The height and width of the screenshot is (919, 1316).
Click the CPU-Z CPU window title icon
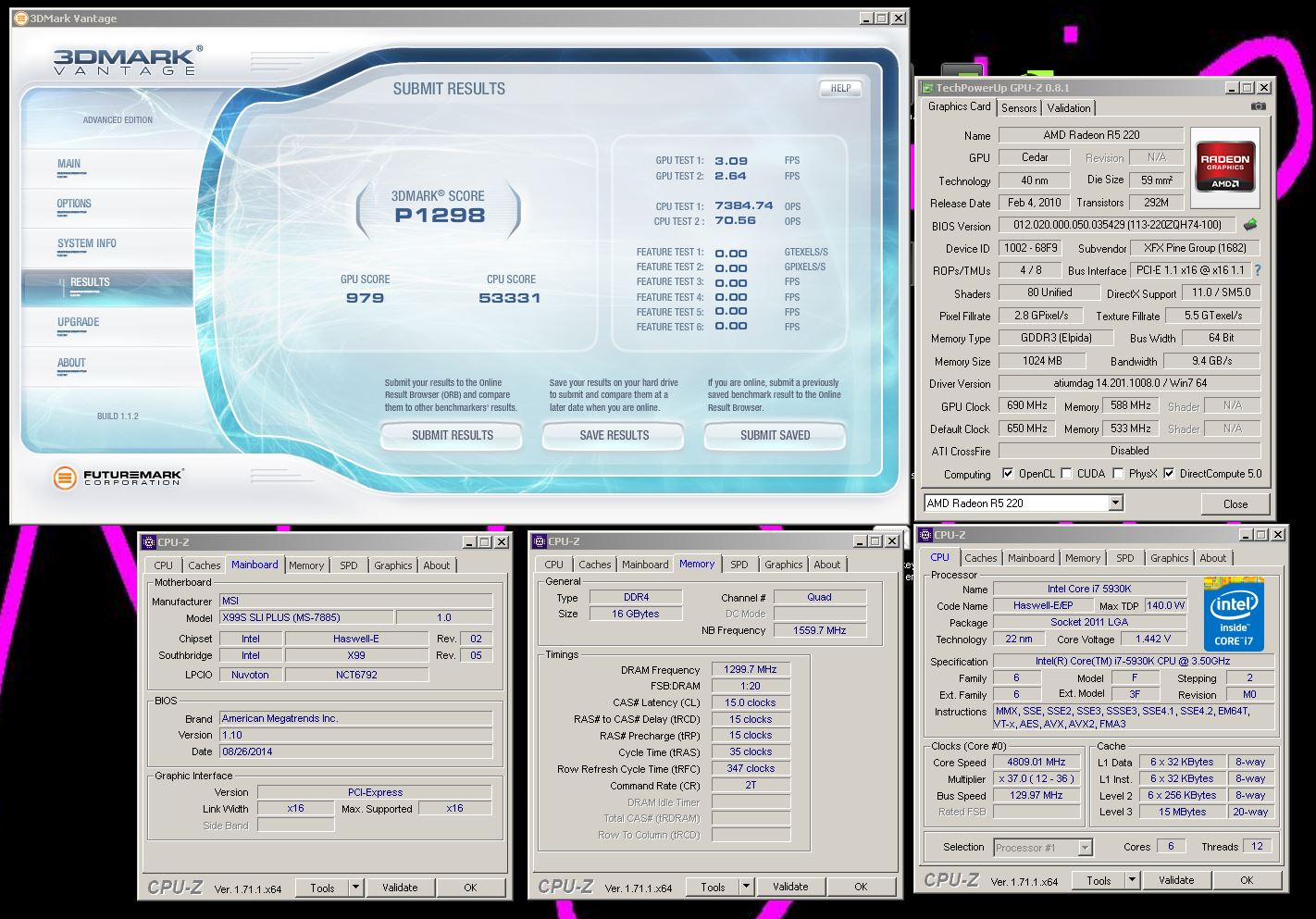925,535
